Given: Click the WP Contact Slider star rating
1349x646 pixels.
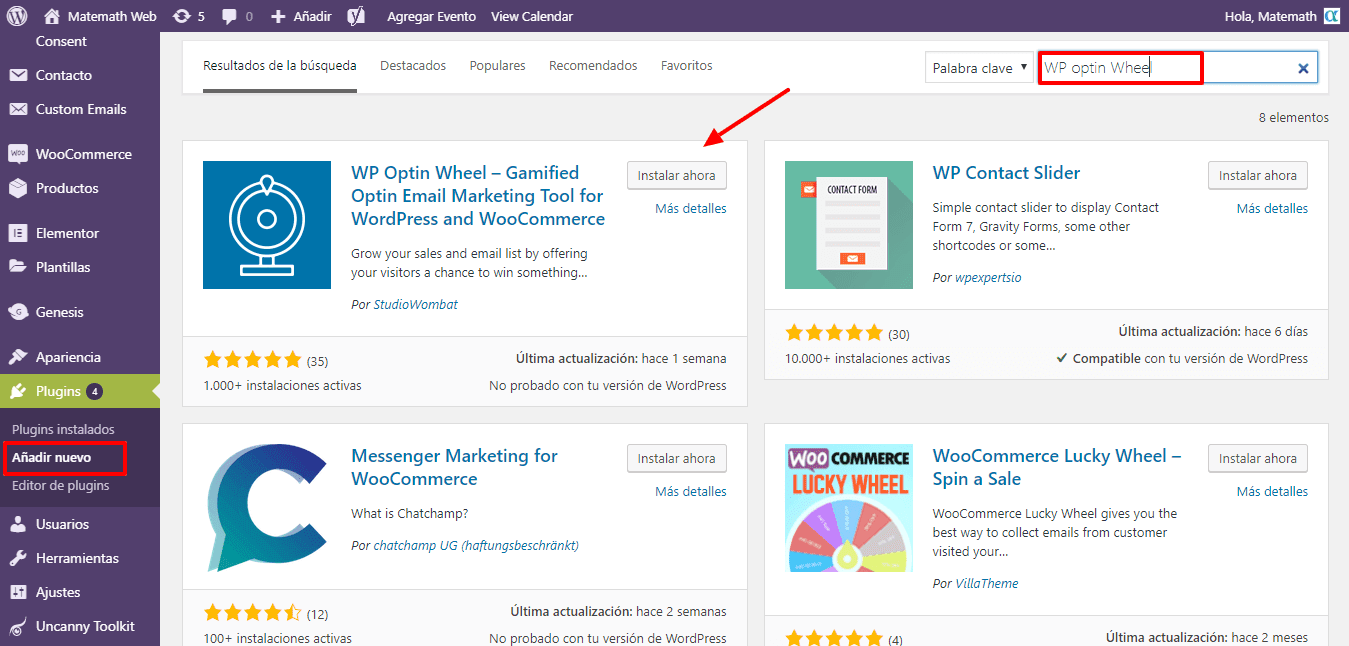Looking at the screenshot, I should 834,333.
